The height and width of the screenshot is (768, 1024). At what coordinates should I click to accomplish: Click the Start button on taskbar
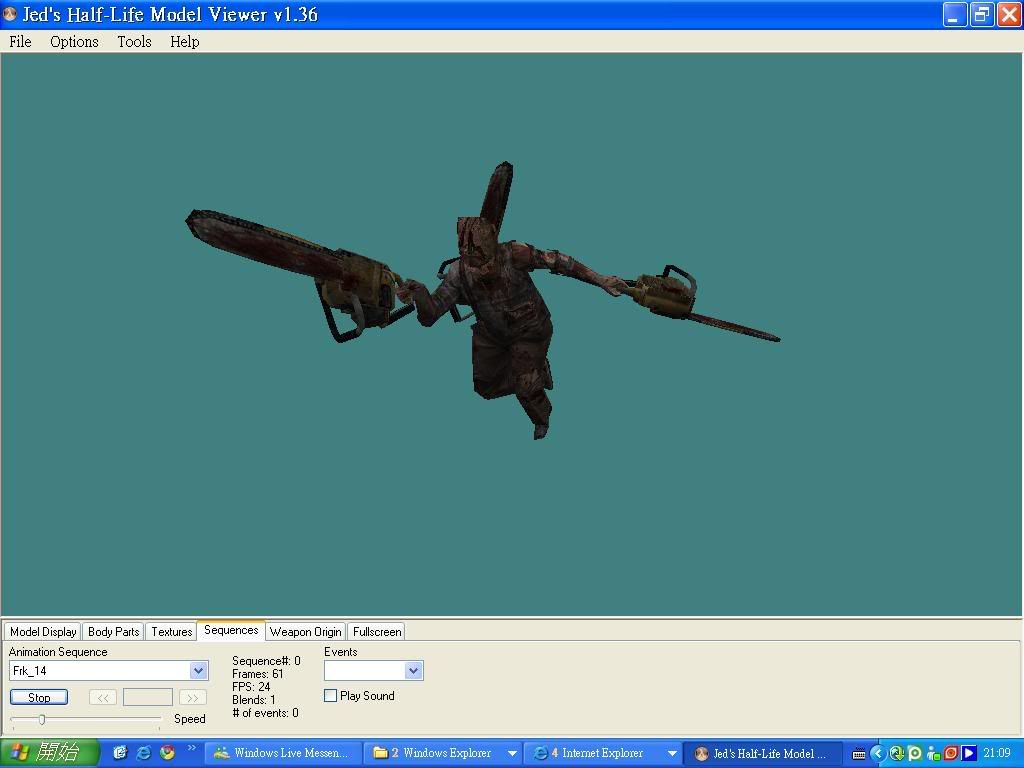click(49, 753)
